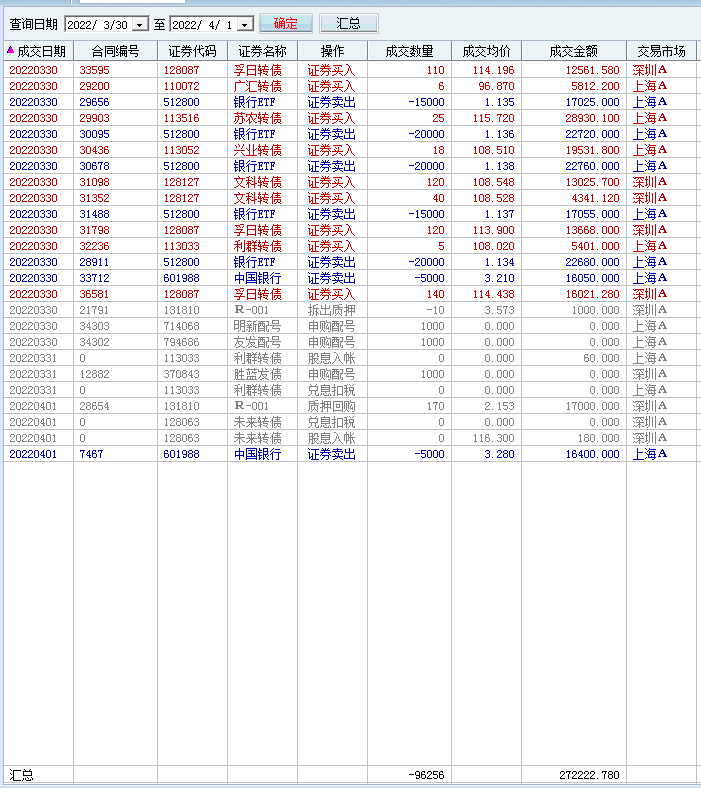
Task: Click the 成交均价 column header
Action: (x=486, y=51)
